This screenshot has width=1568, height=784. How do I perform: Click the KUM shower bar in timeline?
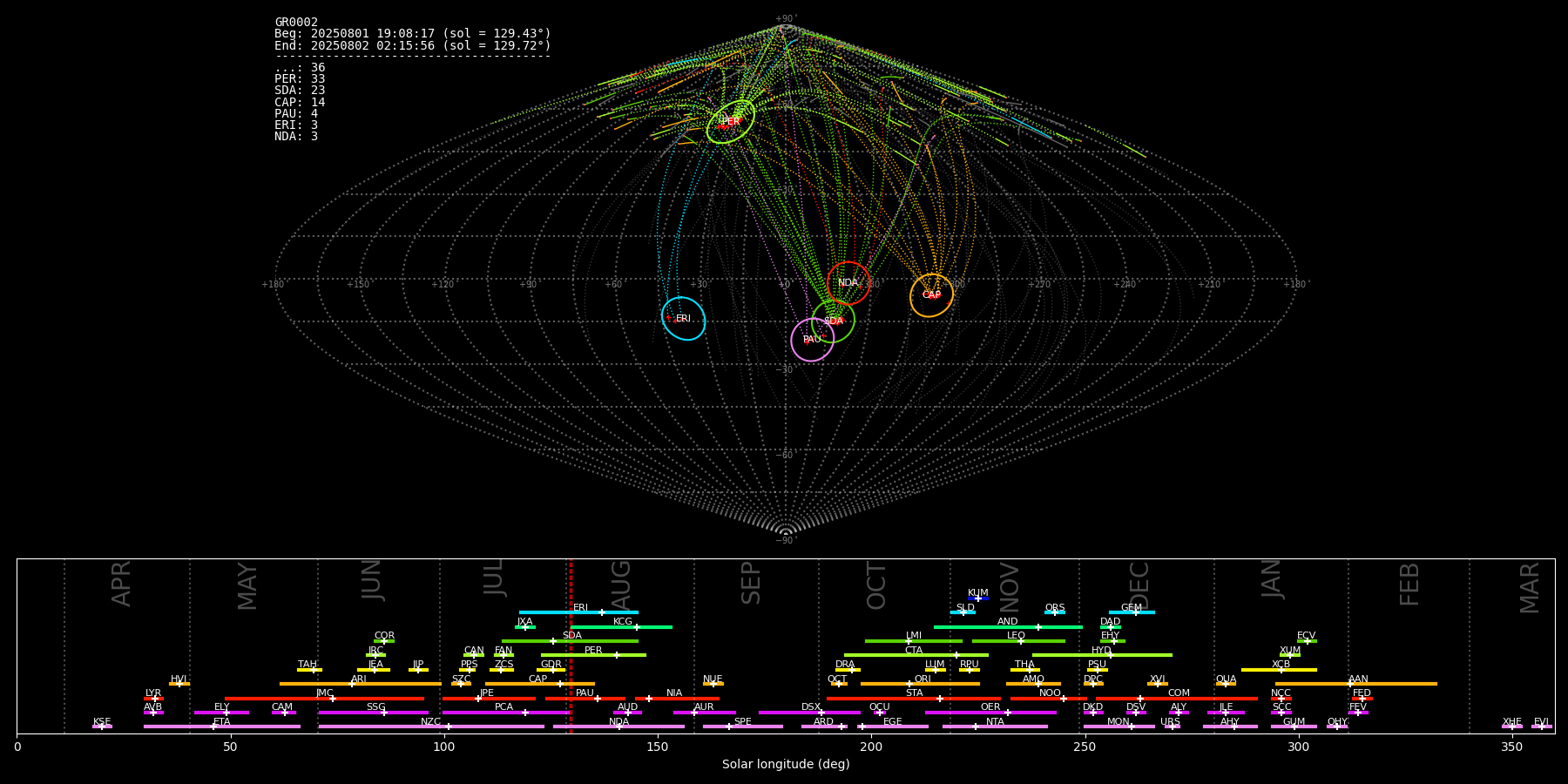(978, 598)
